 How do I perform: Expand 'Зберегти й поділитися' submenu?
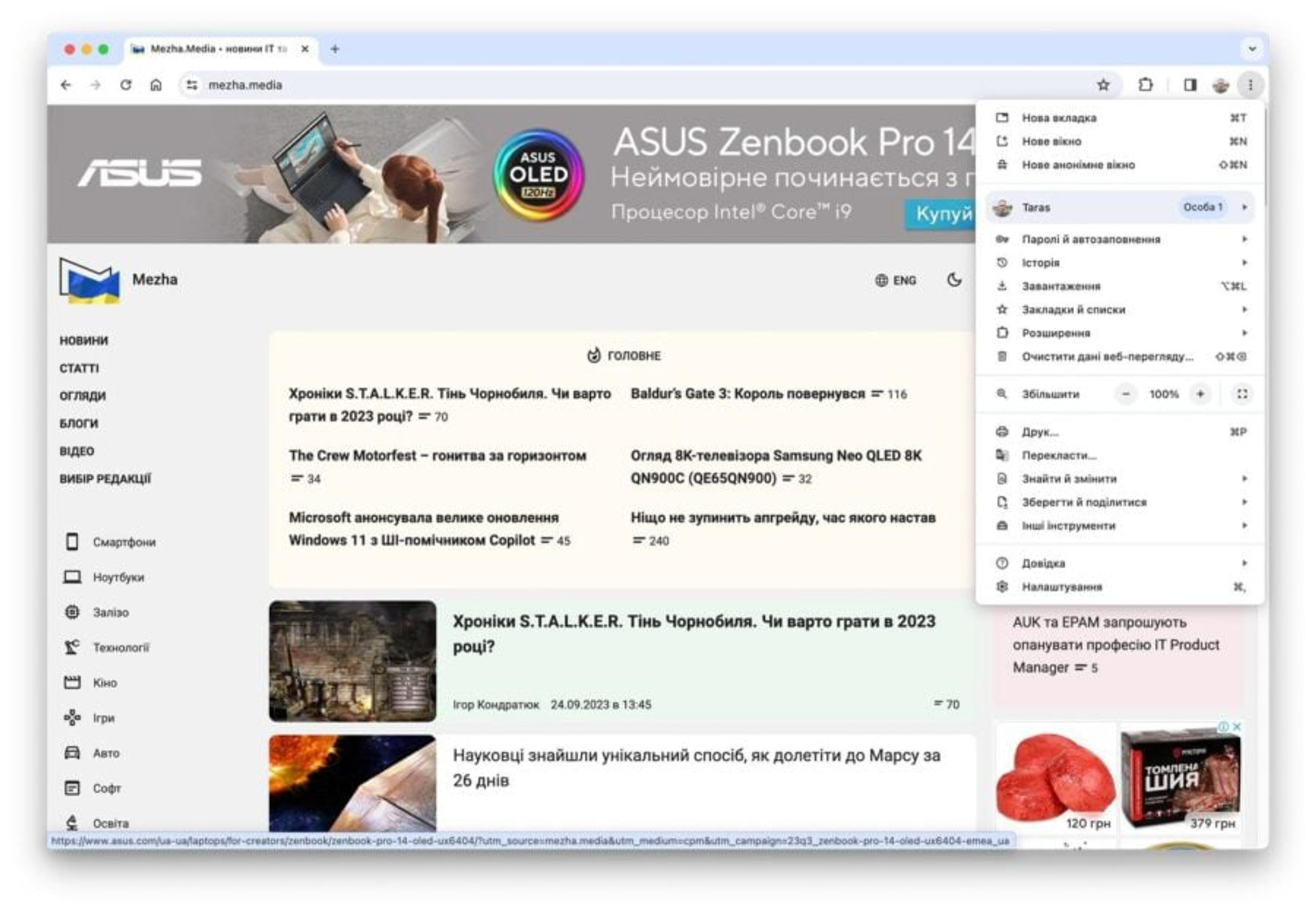(1120, 502)
